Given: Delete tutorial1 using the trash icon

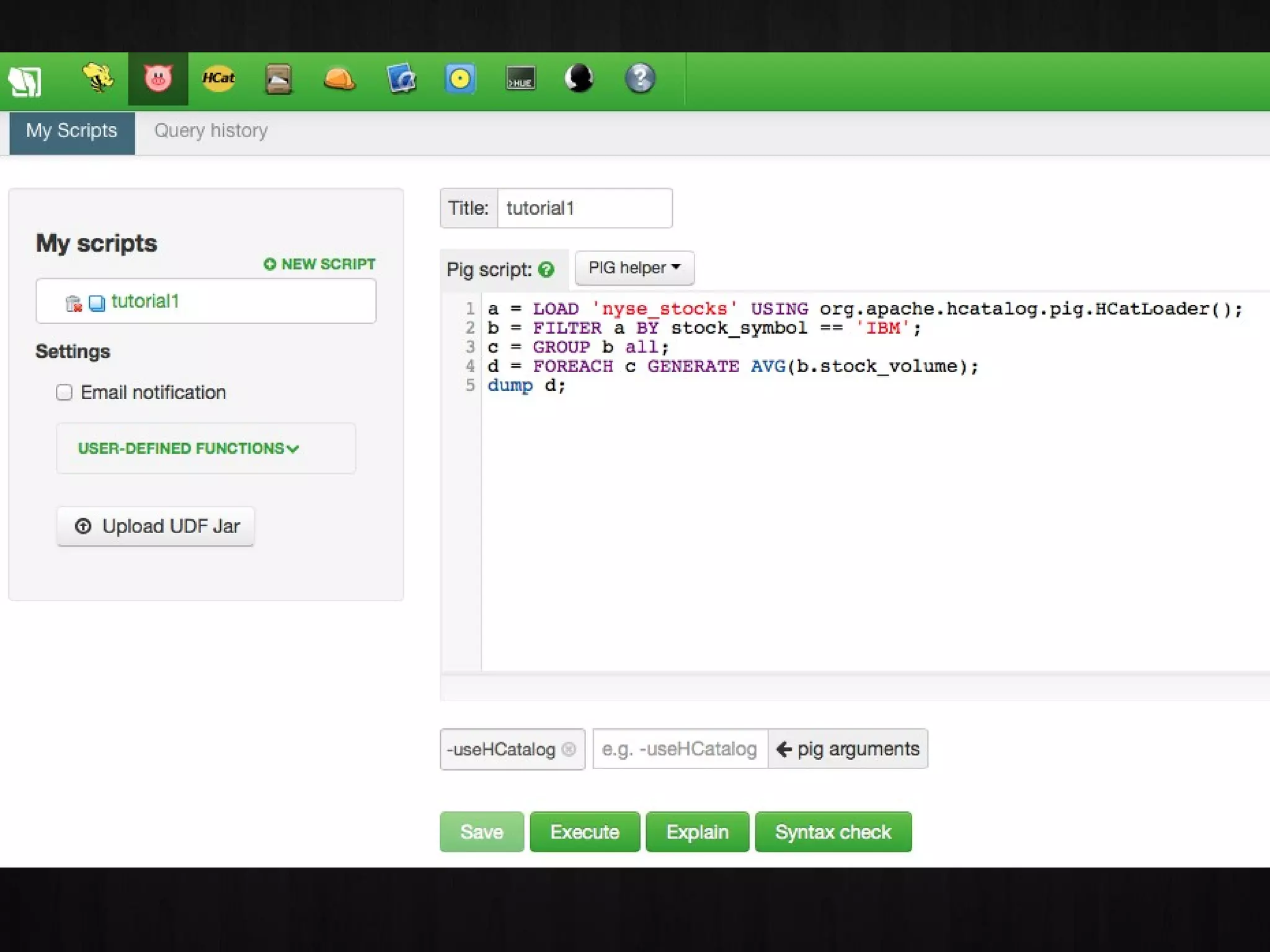Looking at the screenshot, I should (73, 303).
